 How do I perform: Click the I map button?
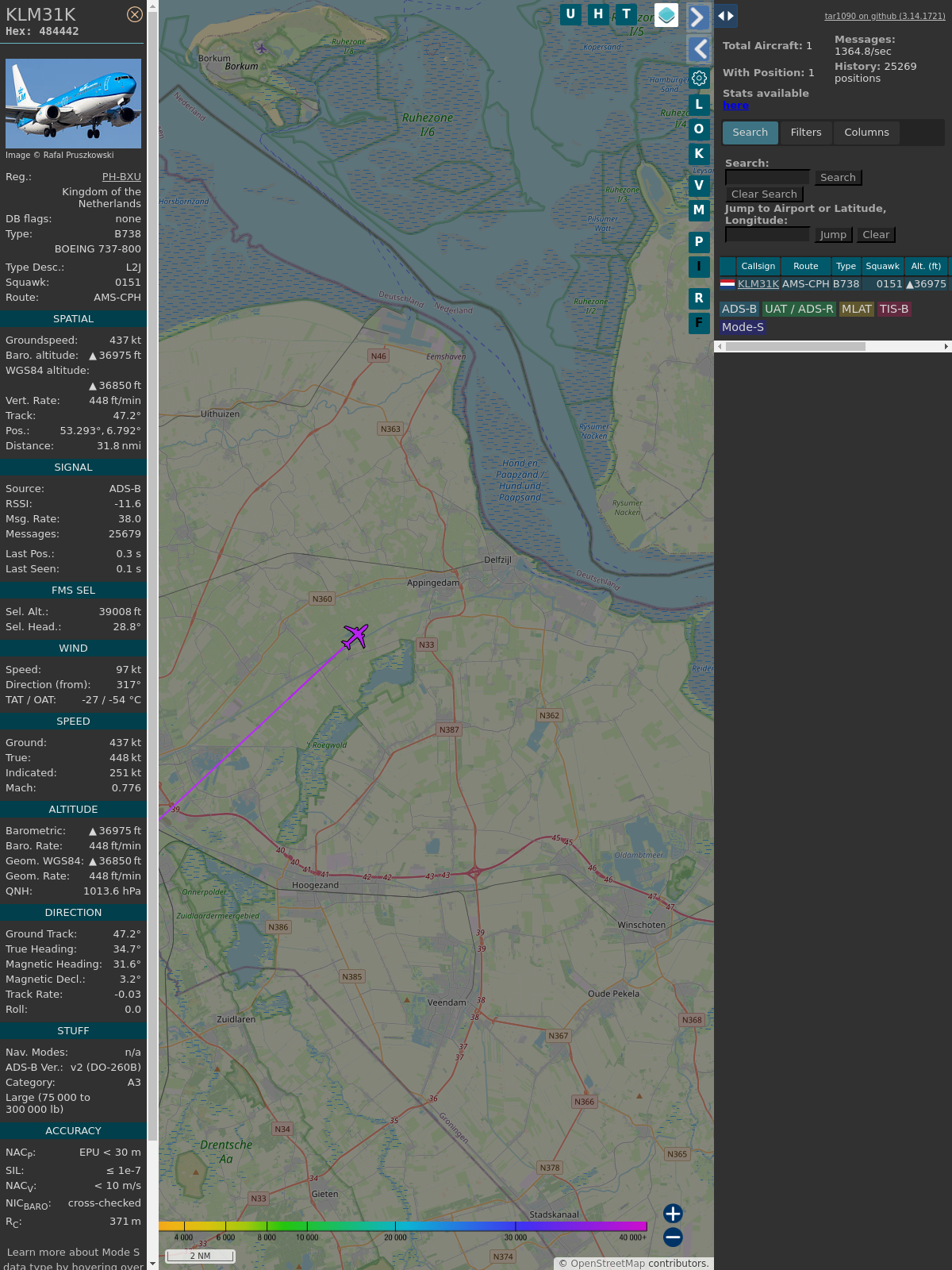click(x=699, y=267)
